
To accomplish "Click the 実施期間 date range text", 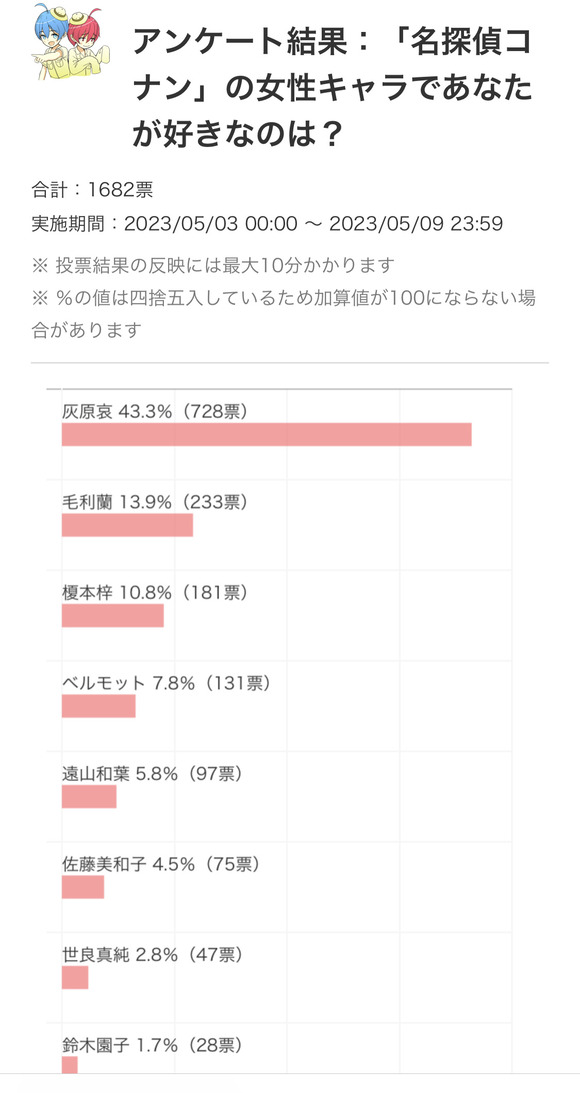I will click(x=267, y=224).
